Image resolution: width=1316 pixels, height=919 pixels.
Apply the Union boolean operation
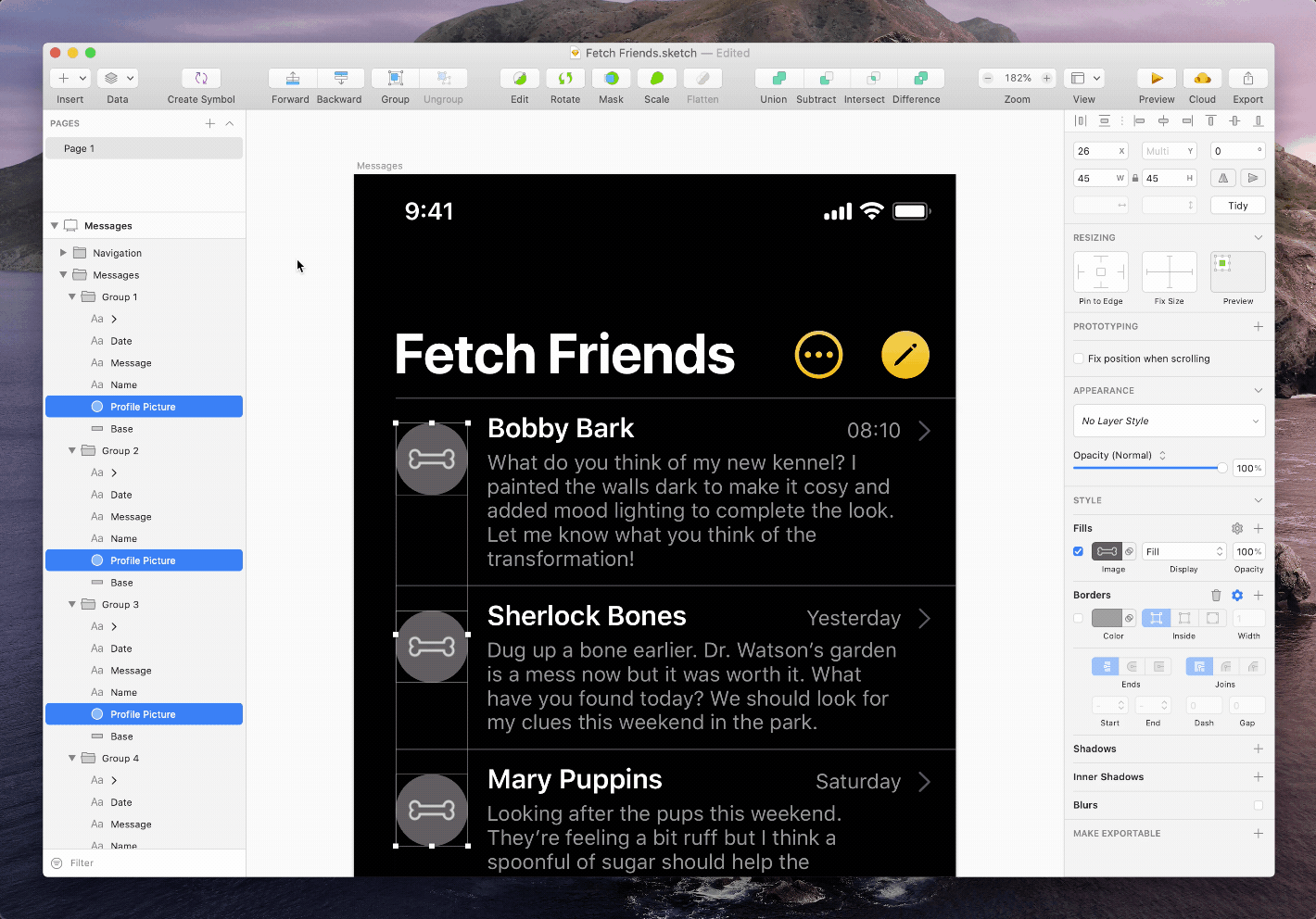778,79
